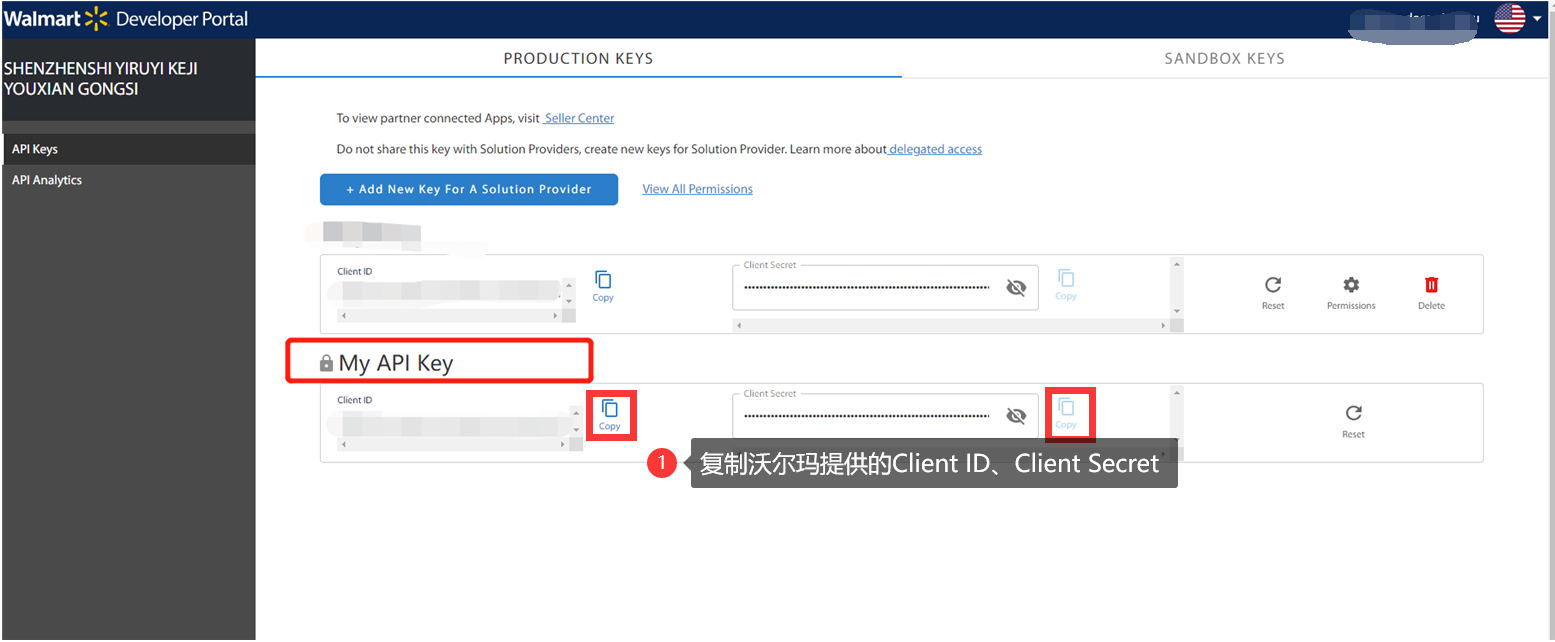Screen dimensions: 1555x642
Task: Click left scroll arrow under first Client ID
Action: click(344, 316)
